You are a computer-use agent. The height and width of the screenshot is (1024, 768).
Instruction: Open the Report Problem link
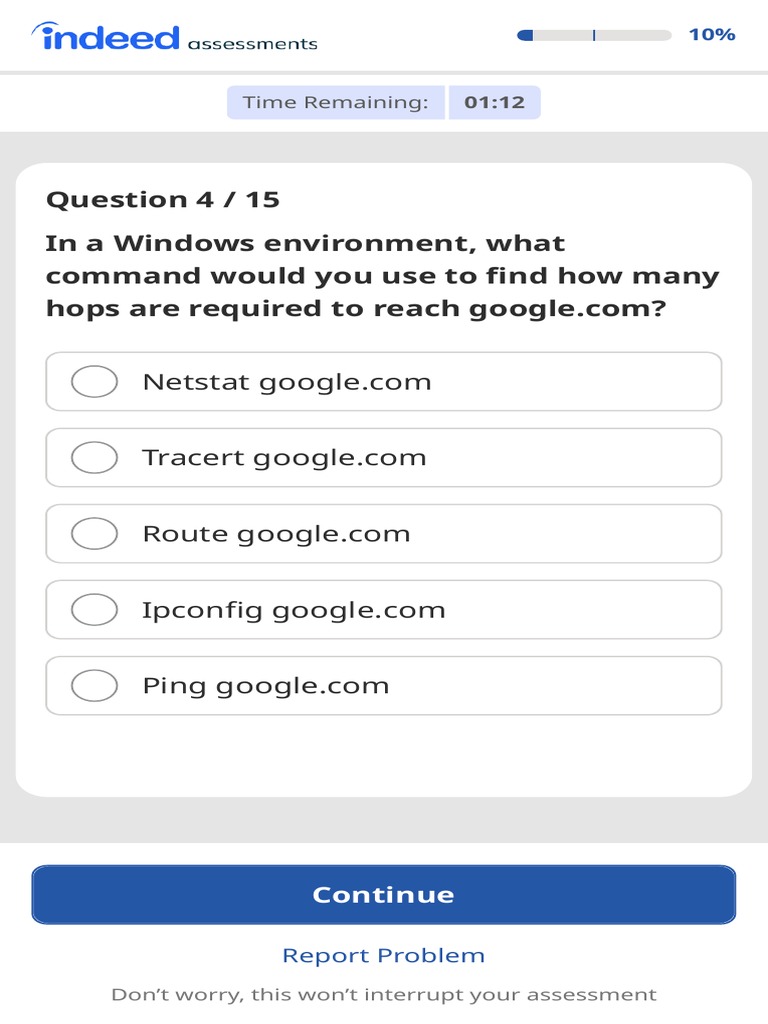pyautogui.click(x=383, y=955)
